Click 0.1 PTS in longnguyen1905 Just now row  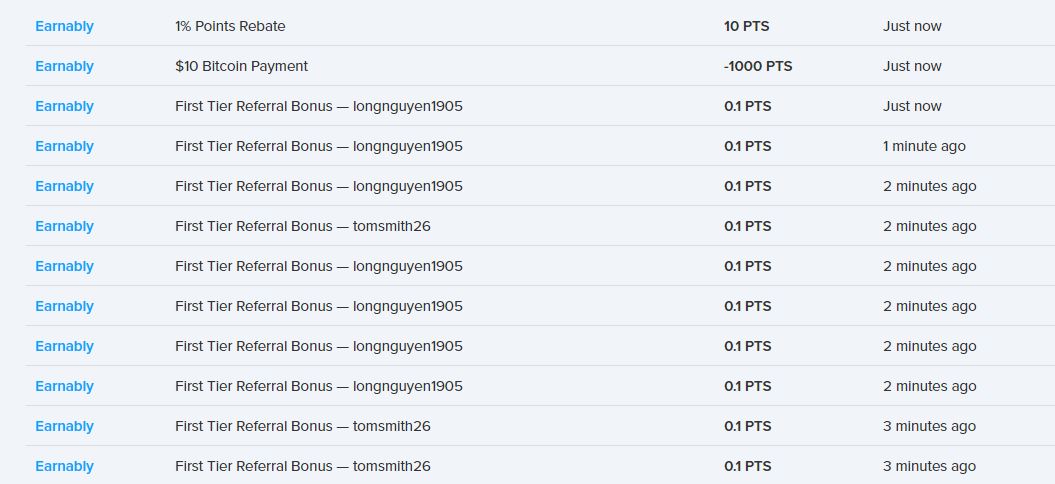[x=747, y=106]
